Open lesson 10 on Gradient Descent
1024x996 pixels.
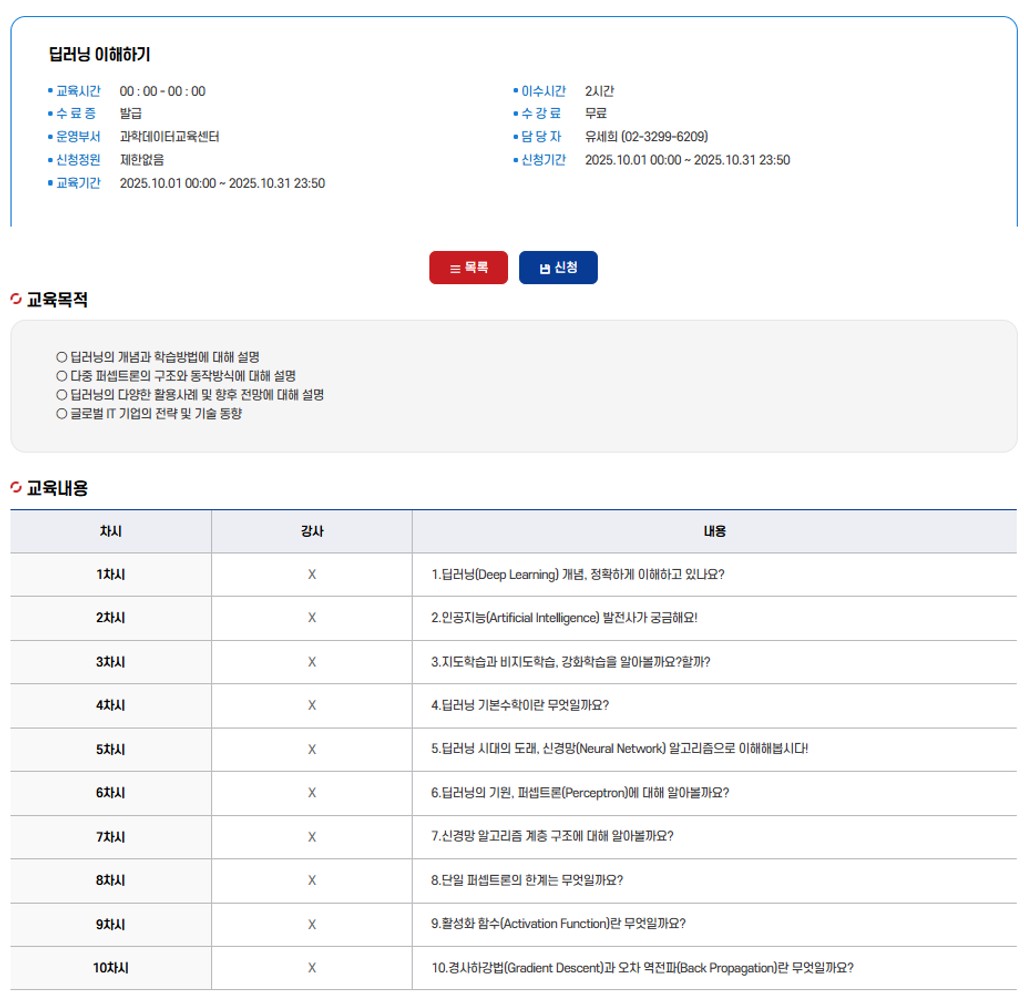click(x=642, y=968)
